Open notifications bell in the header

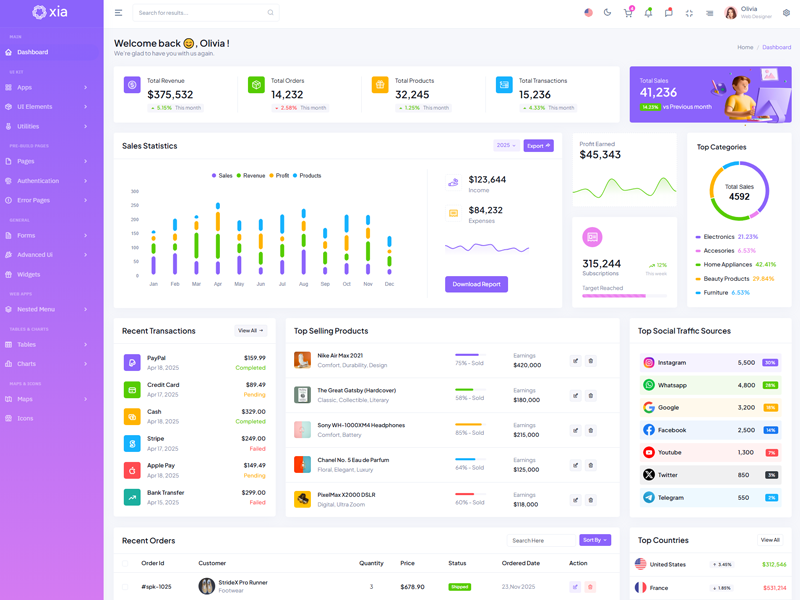[x=648, y=13]
